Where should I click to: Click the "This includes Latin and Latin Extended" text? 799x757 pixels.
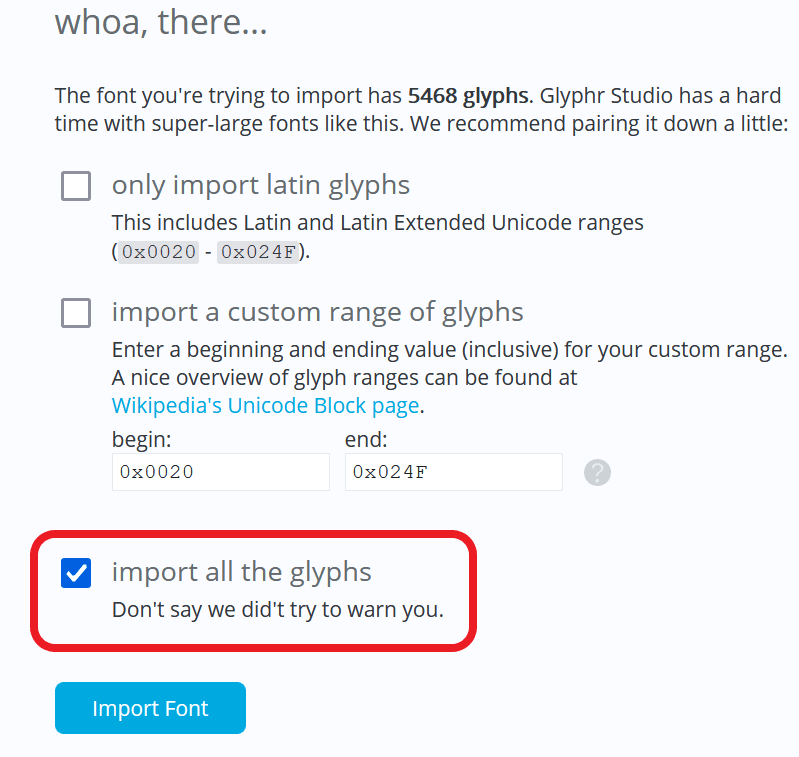click(377, 222)
